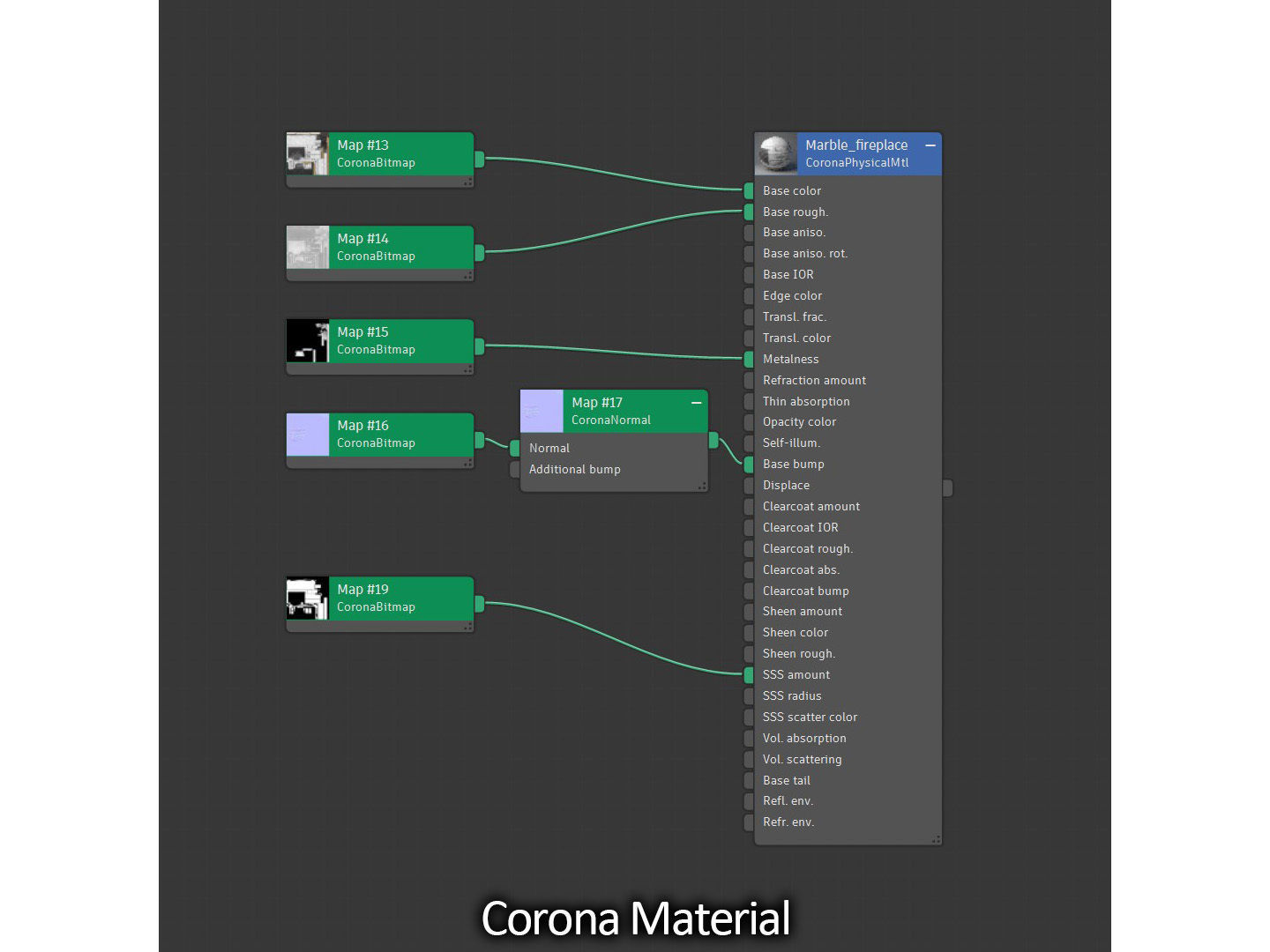Click the Additional bump input socket
The height and width of the screenshot is (952, 1270).
pyautogui.click(x=515, y=470)
